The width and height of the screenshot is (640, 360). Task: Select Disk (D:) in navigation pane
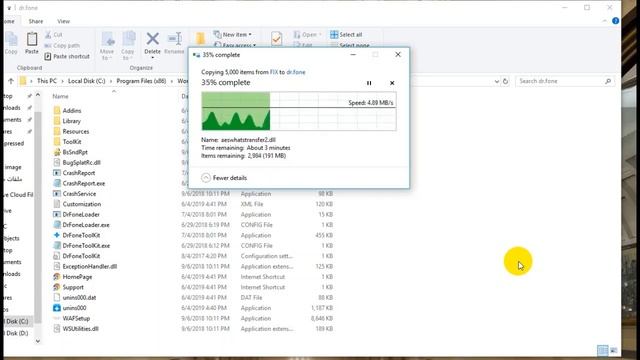point(17,333)
